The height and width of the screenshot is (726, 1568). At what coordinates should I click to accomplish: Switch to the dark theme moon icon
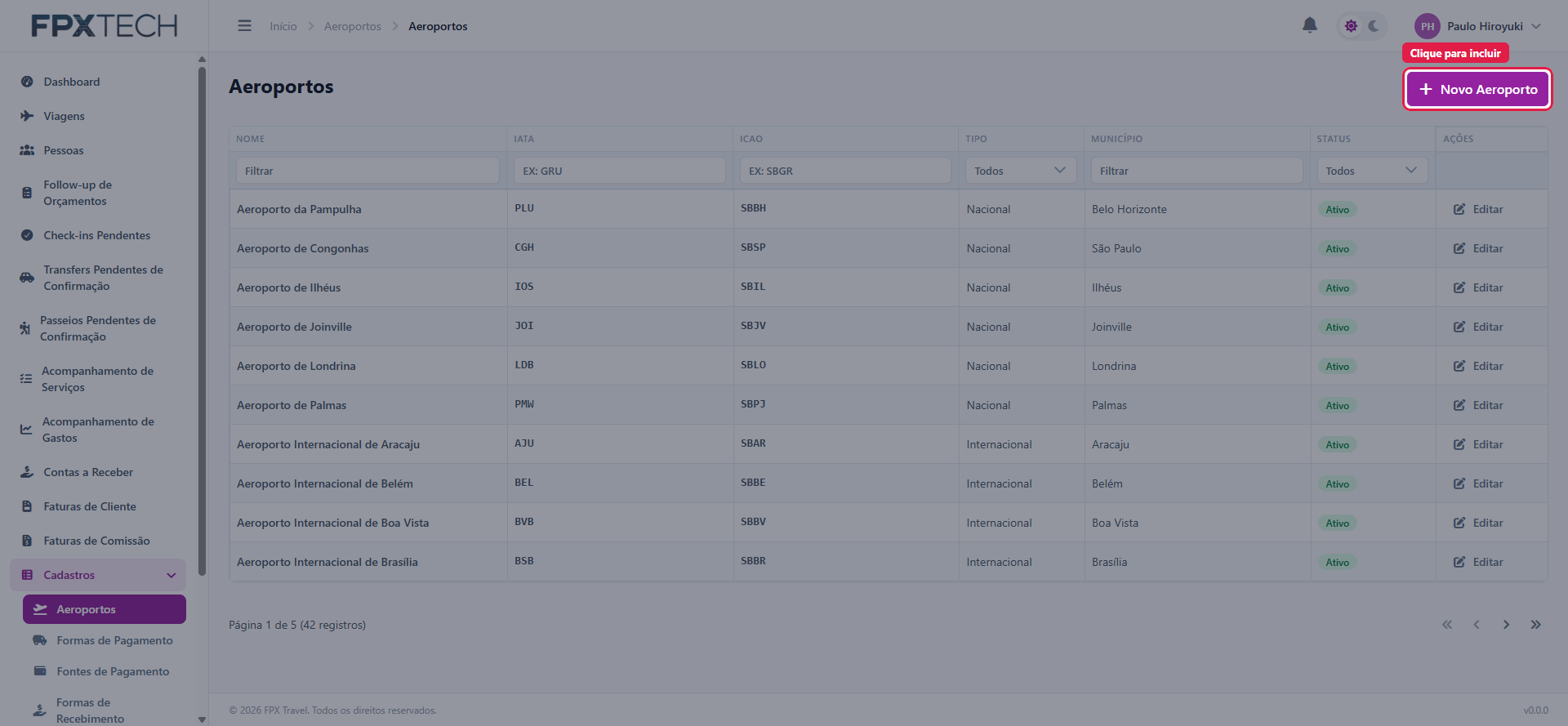[1374, 26]
